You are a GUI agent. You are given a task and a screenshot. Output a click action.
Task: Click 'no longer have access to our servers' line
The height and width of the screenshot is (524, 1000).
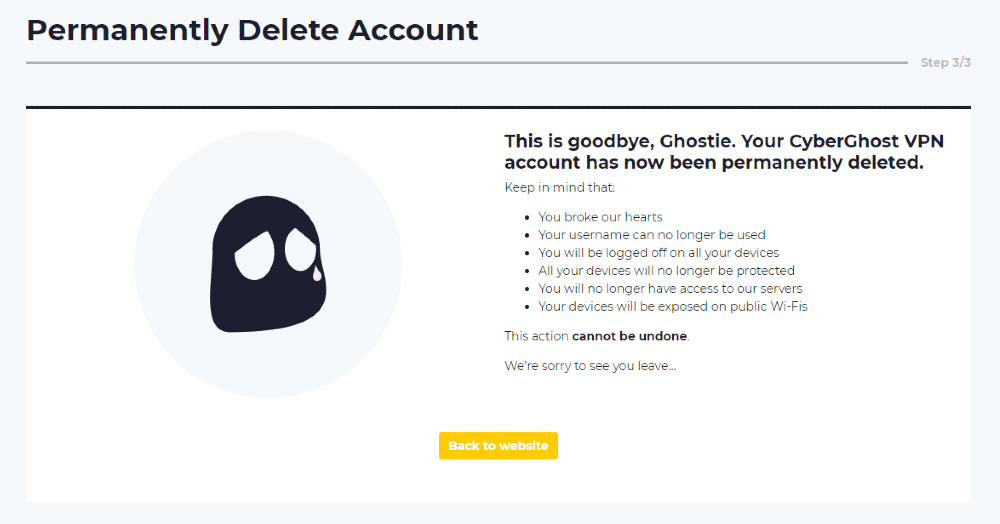coord(670,288)
